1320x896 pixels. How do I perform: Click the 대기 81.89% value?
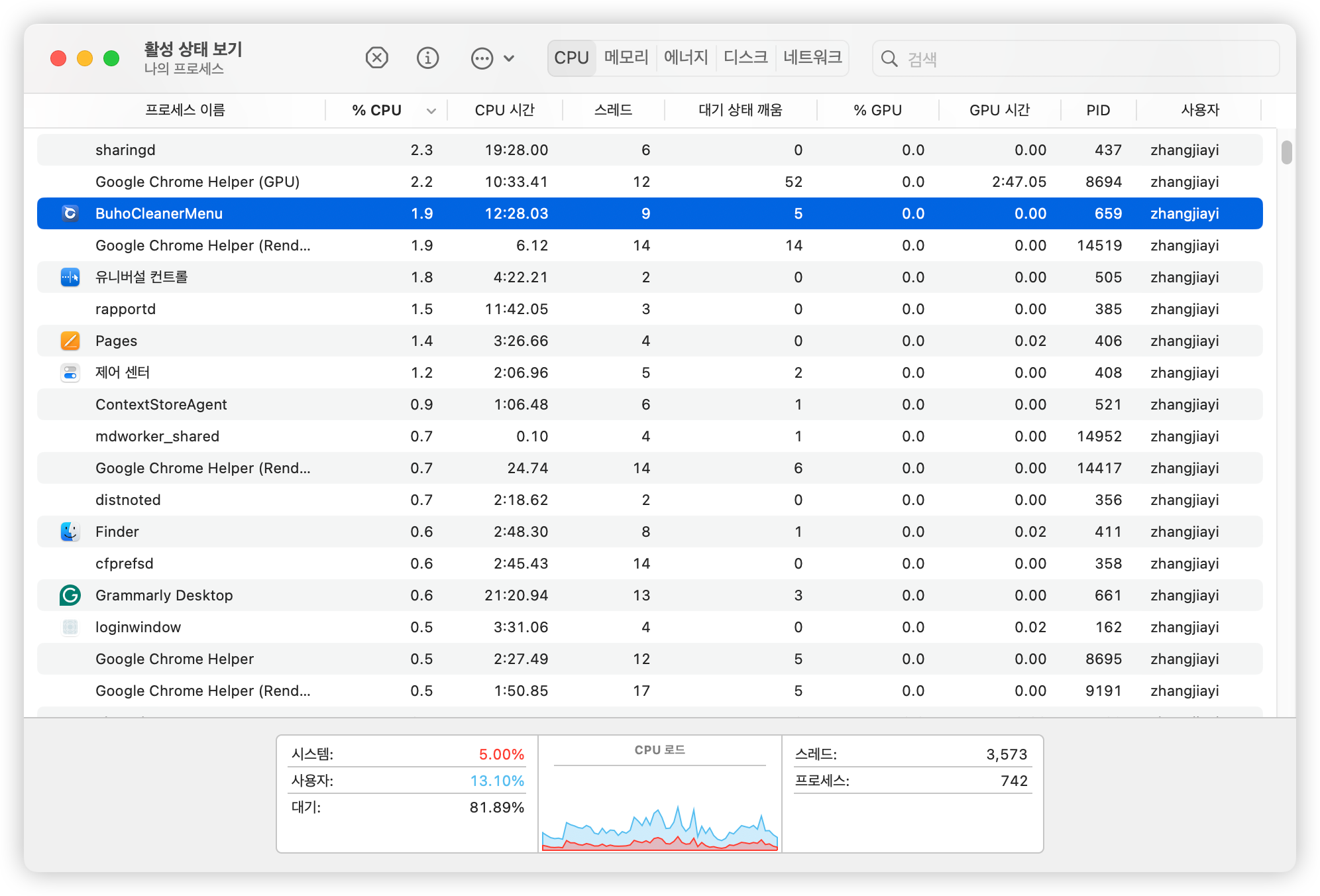pyautogui.click(x=497, y=807)
